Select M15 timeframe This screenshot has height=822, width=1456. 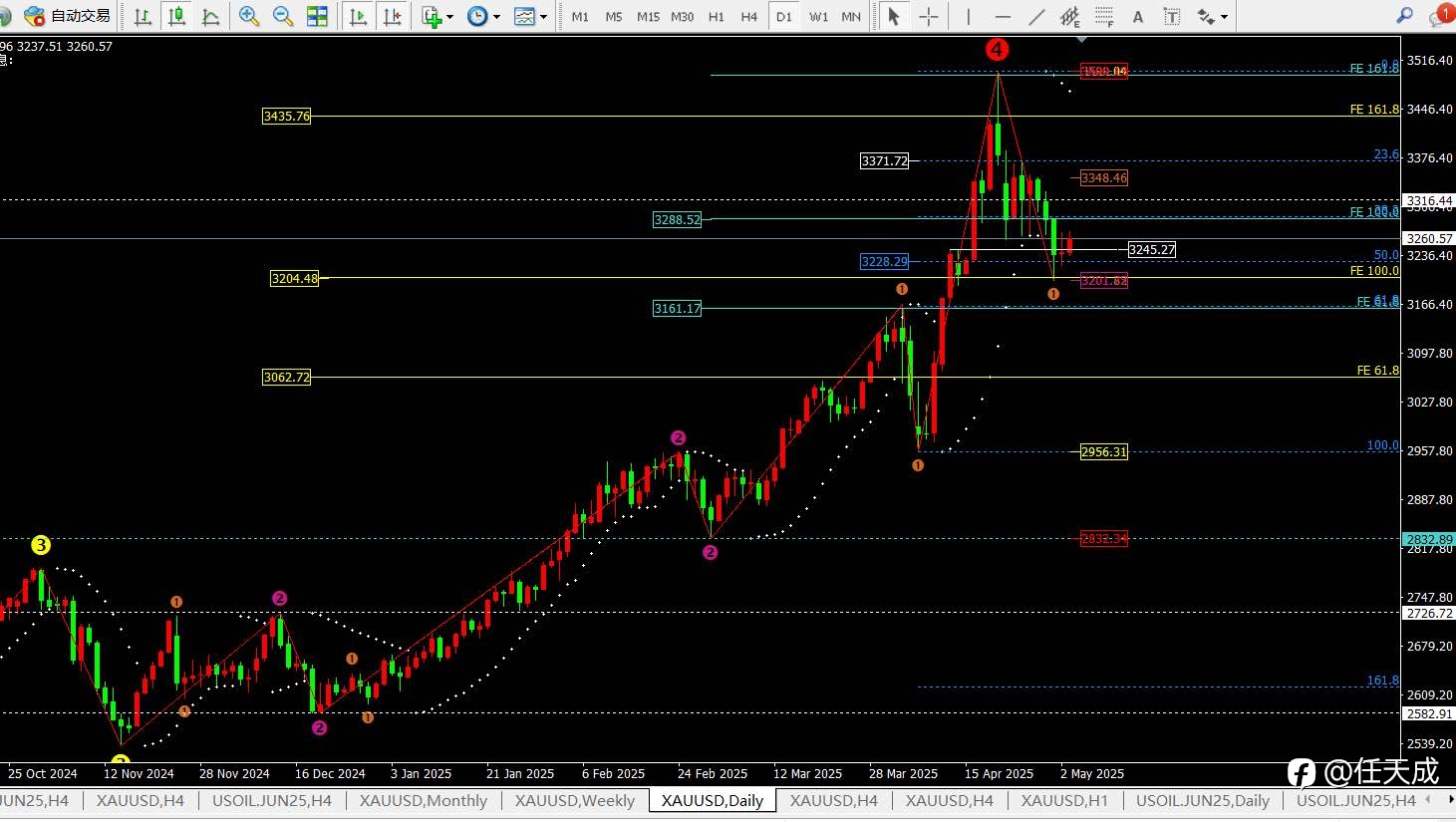pyautogui.click(x=648, y=17)
